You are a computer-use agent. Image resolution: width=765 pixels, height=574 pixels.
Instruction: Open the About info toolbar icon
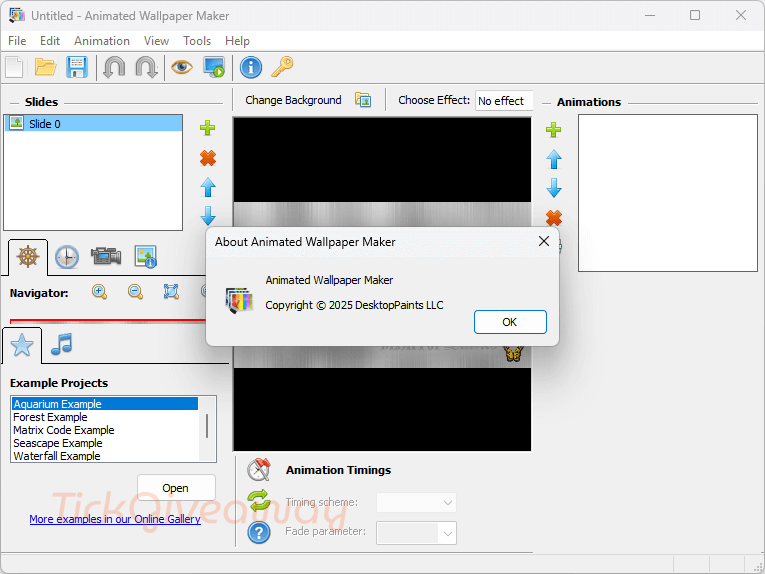251,67
